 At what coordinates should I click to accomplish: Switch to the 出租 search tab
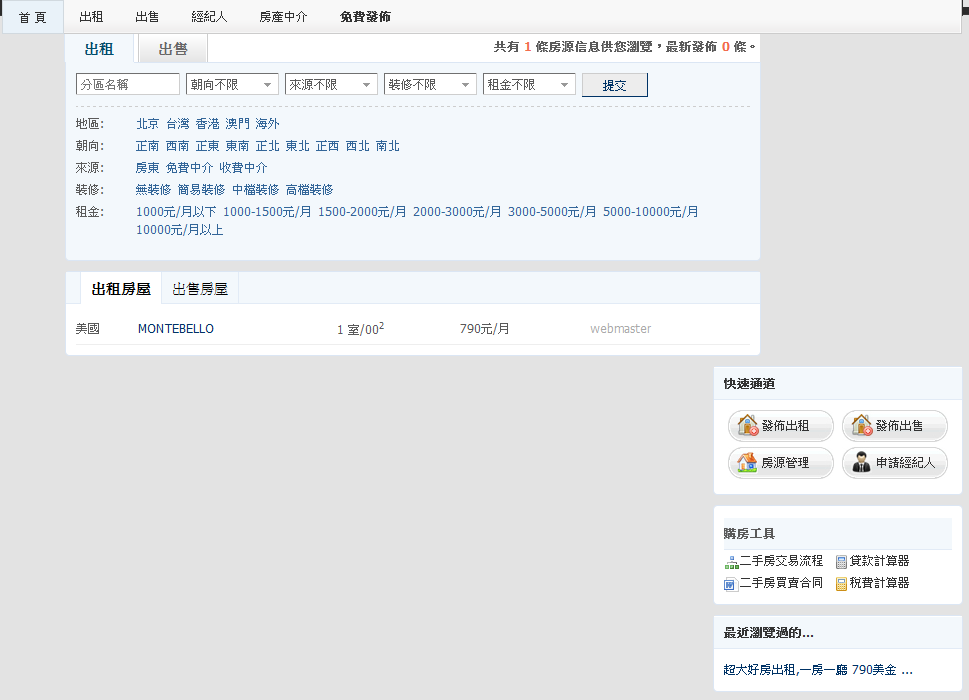tap(99, 49)
